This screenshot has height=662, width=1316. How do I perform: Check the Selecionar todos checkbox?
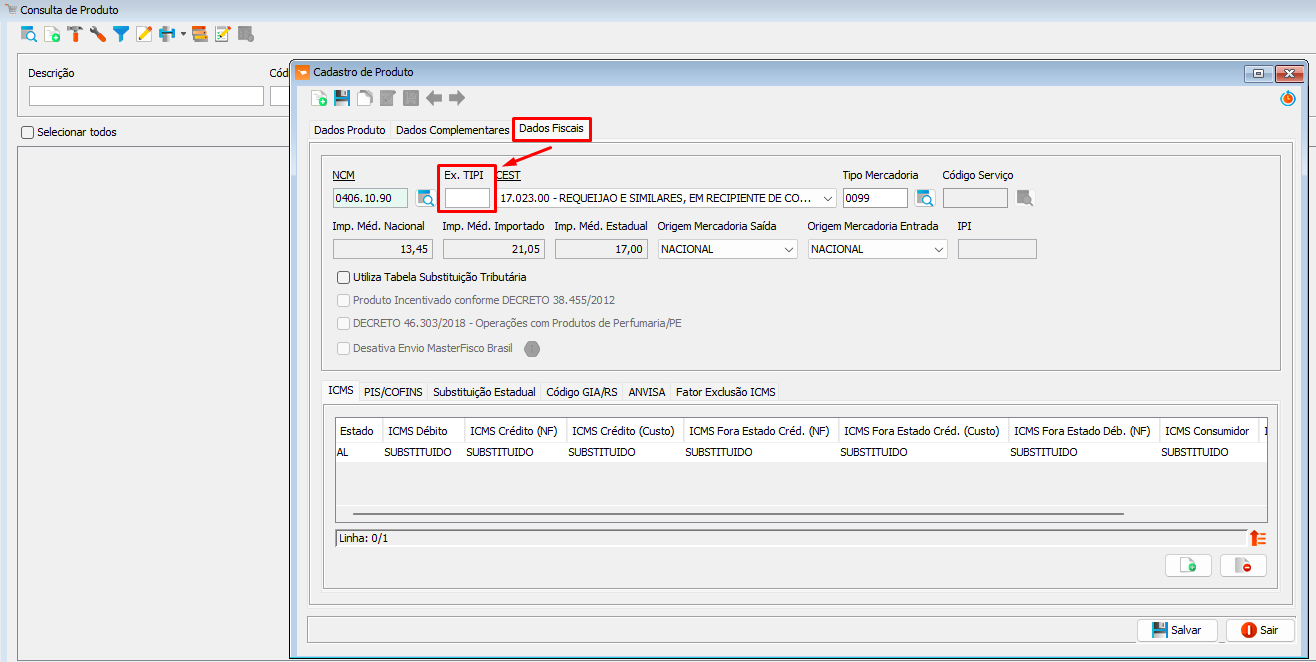[x=28, y=132]
